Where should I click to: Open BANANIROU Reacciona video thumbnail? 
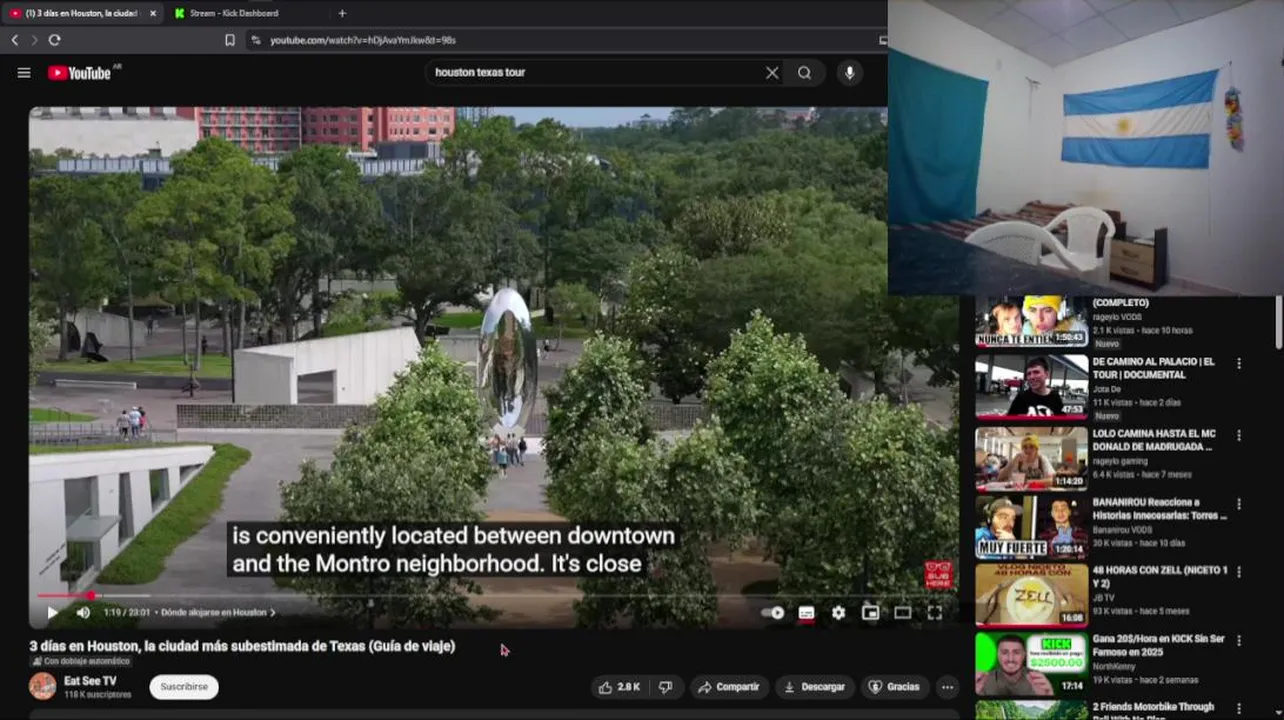coord(1031,527)
